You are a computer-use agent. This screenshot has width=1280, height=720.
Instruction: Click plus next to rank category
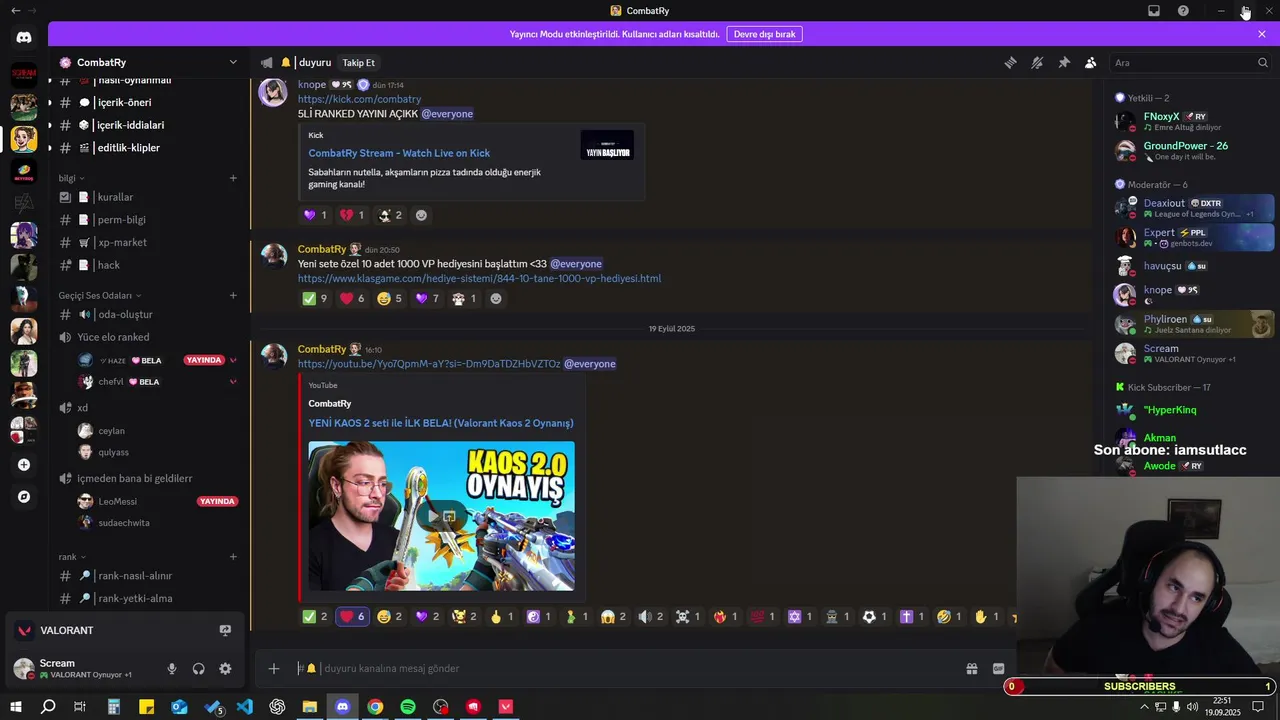point(233,556)
